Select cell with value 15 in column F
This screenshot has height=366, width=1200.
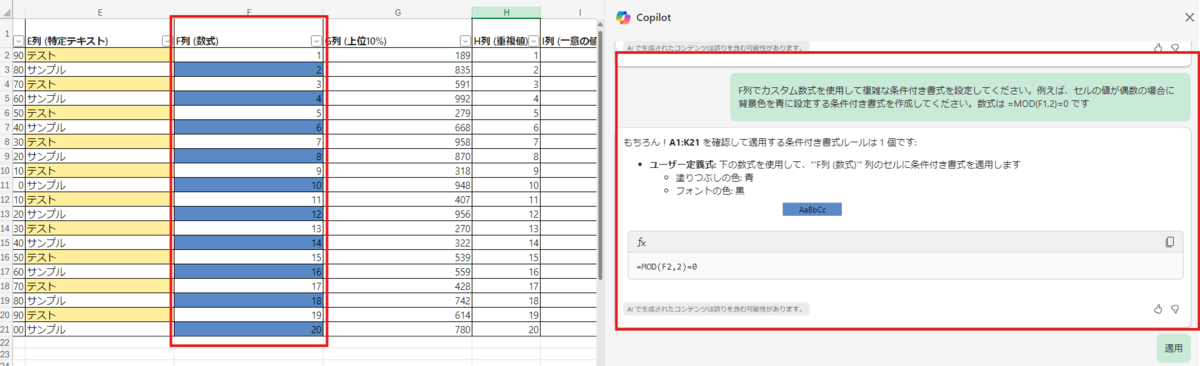point(248,257)
